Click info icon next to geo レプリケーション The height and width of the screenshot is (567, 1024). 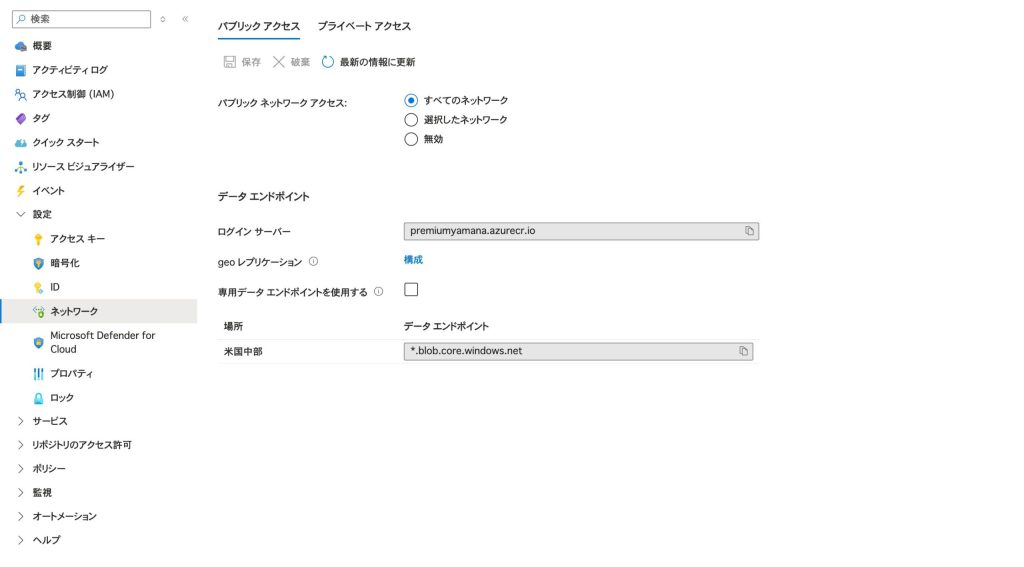(x=313, y=261)
